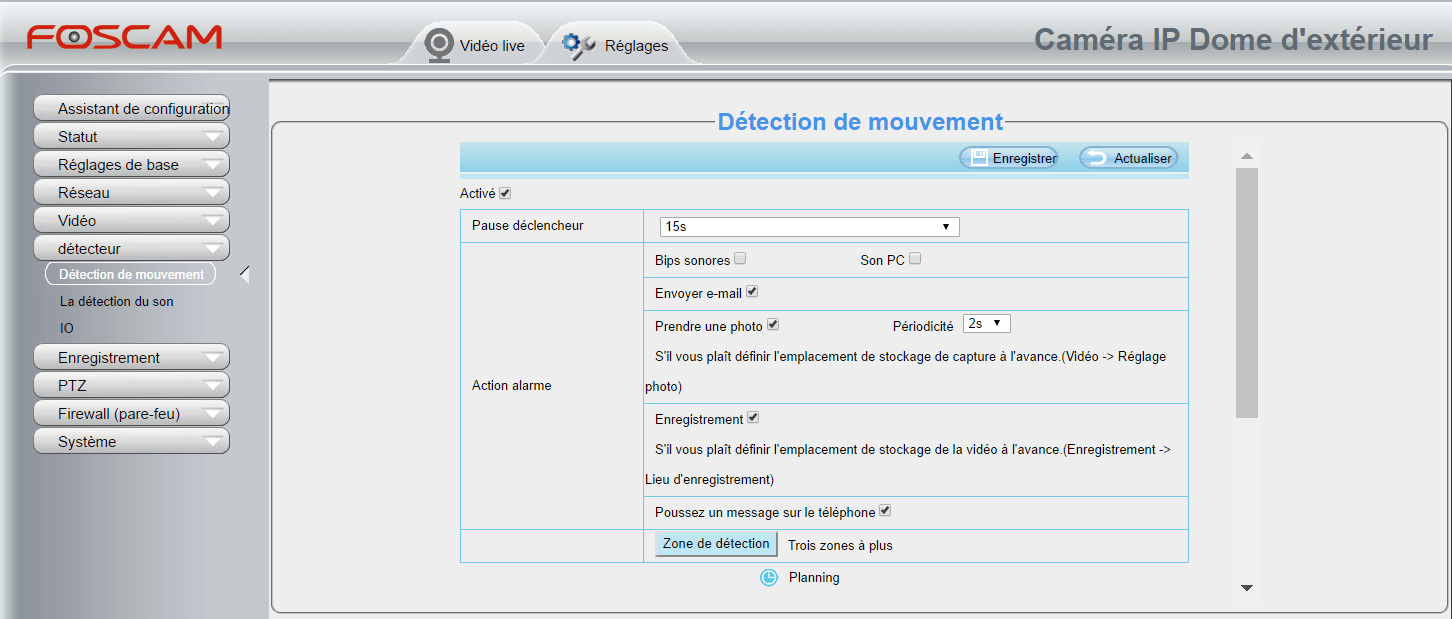Viewport: 1452px width, 619px height.
Task: Collapse the détecteur section
Action: click(132, 249)
